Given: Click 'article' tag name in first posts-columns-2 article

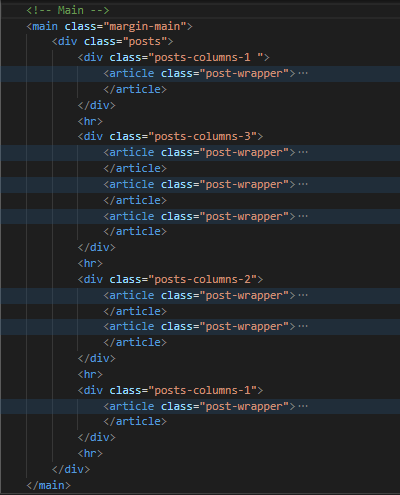Looking at the screenshot, I should 132,295.
